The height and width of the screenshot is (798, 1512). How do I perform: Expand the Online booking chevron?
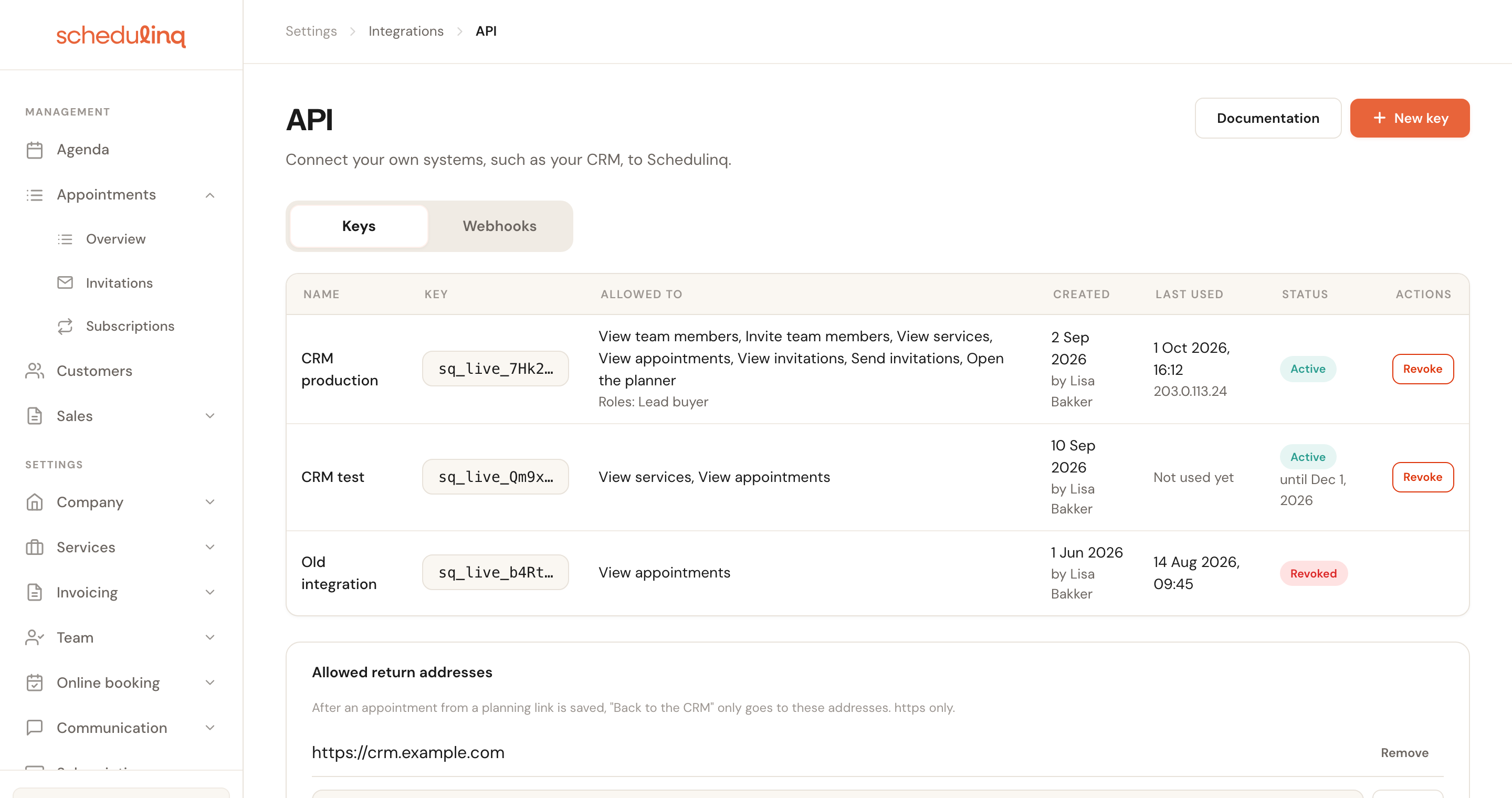click(210, 683)
